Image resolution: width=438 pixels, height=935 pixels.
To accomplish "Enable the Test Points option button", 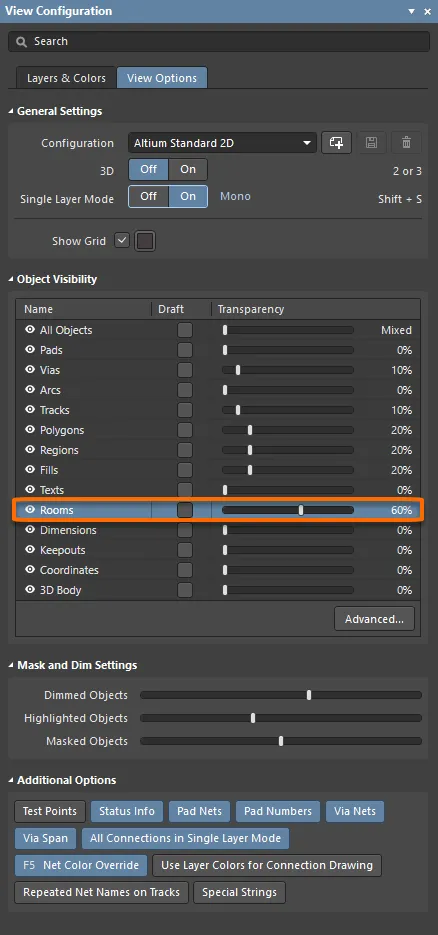I will (x=50, y=811).
